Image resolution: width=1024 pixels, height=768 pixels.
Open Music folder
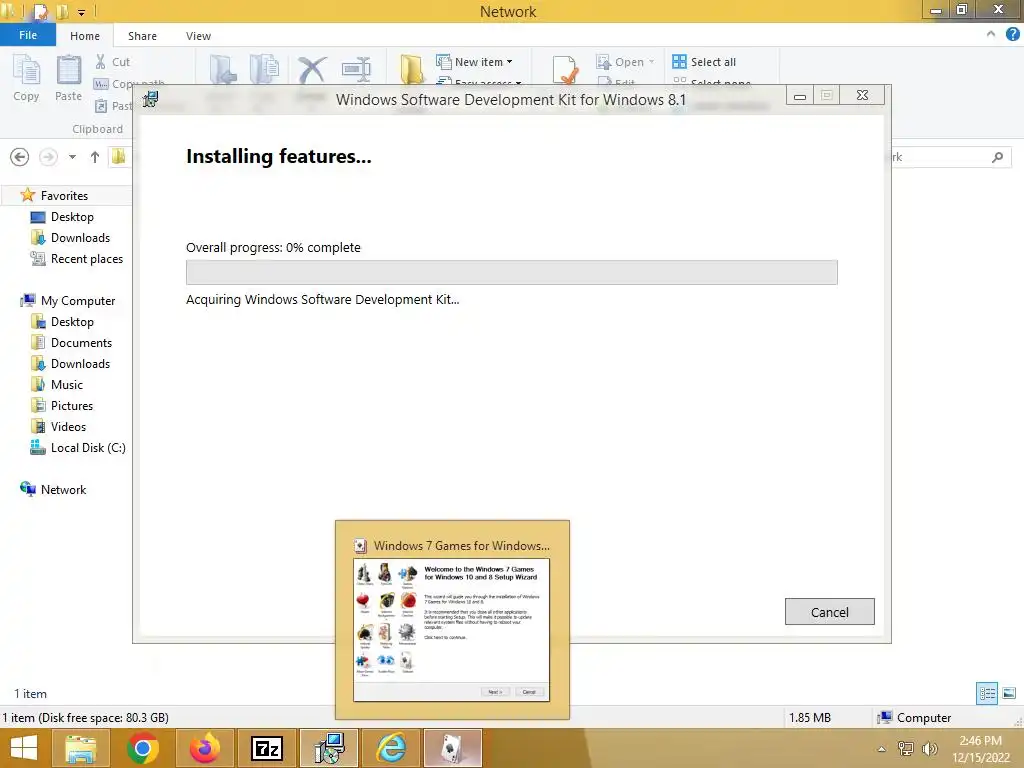pos(67,385)
